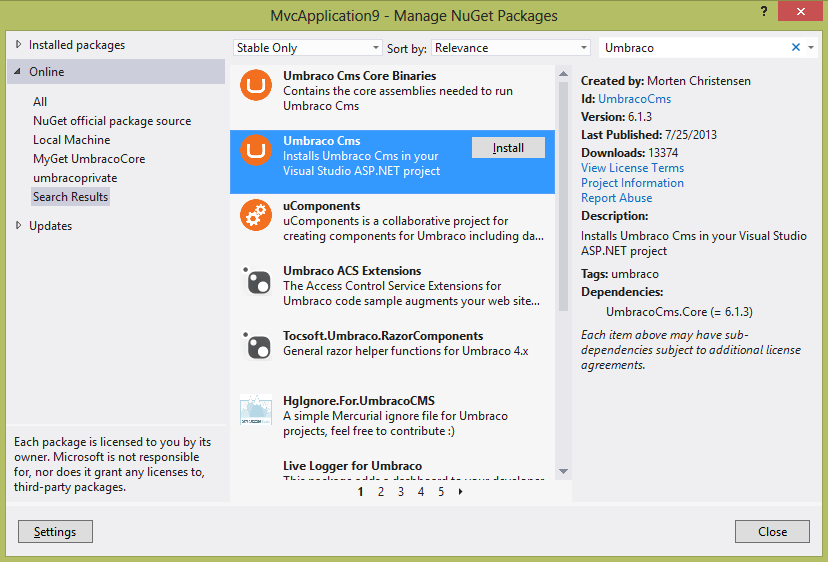Select the HgIgnore.For.UmbracoCMS package
This screenshot has height=562, width=828.
tap(392, 422)
